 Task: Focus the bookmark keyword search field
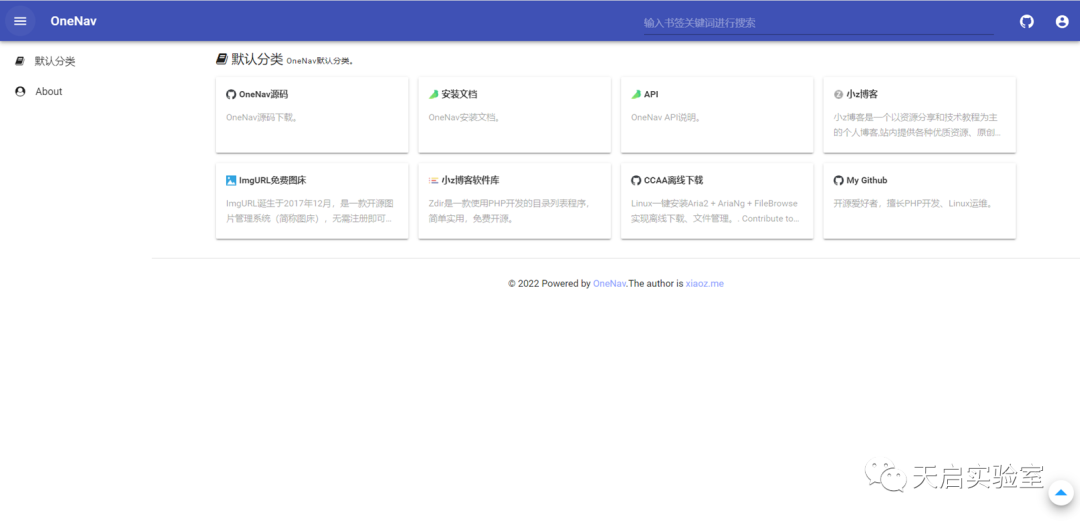pyautogui.click(x=818, y=23)
